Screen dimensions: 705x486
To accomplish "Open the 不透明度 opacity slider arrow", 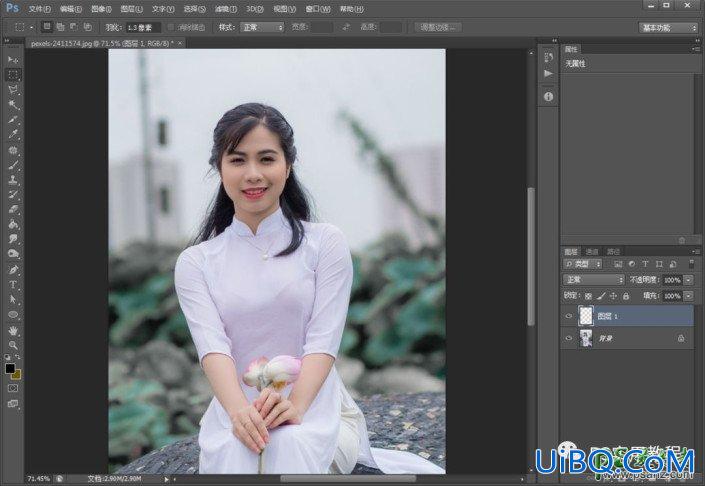I will point(688,280).
